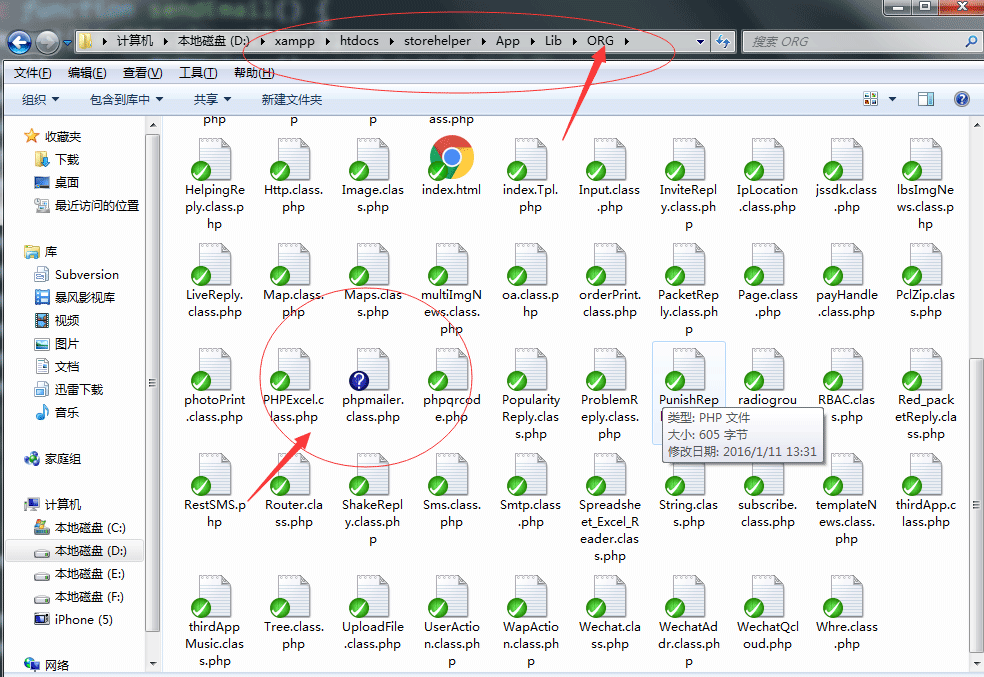This screenshot has height=677, width=984.
Task: Click the change view icon
Action: coord(870,99)
